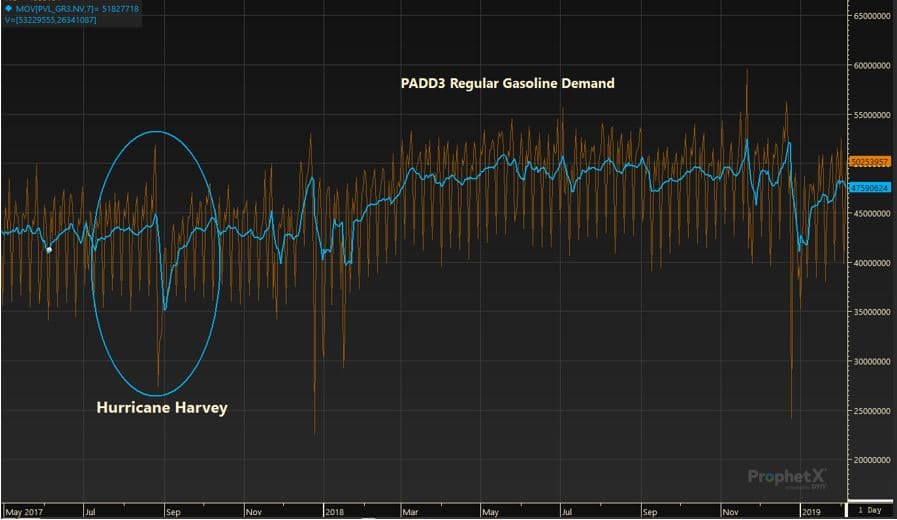Screen dimensions: 897x520
Task: Click the white dot marker on the blue line
Action: tap(49, 250)
